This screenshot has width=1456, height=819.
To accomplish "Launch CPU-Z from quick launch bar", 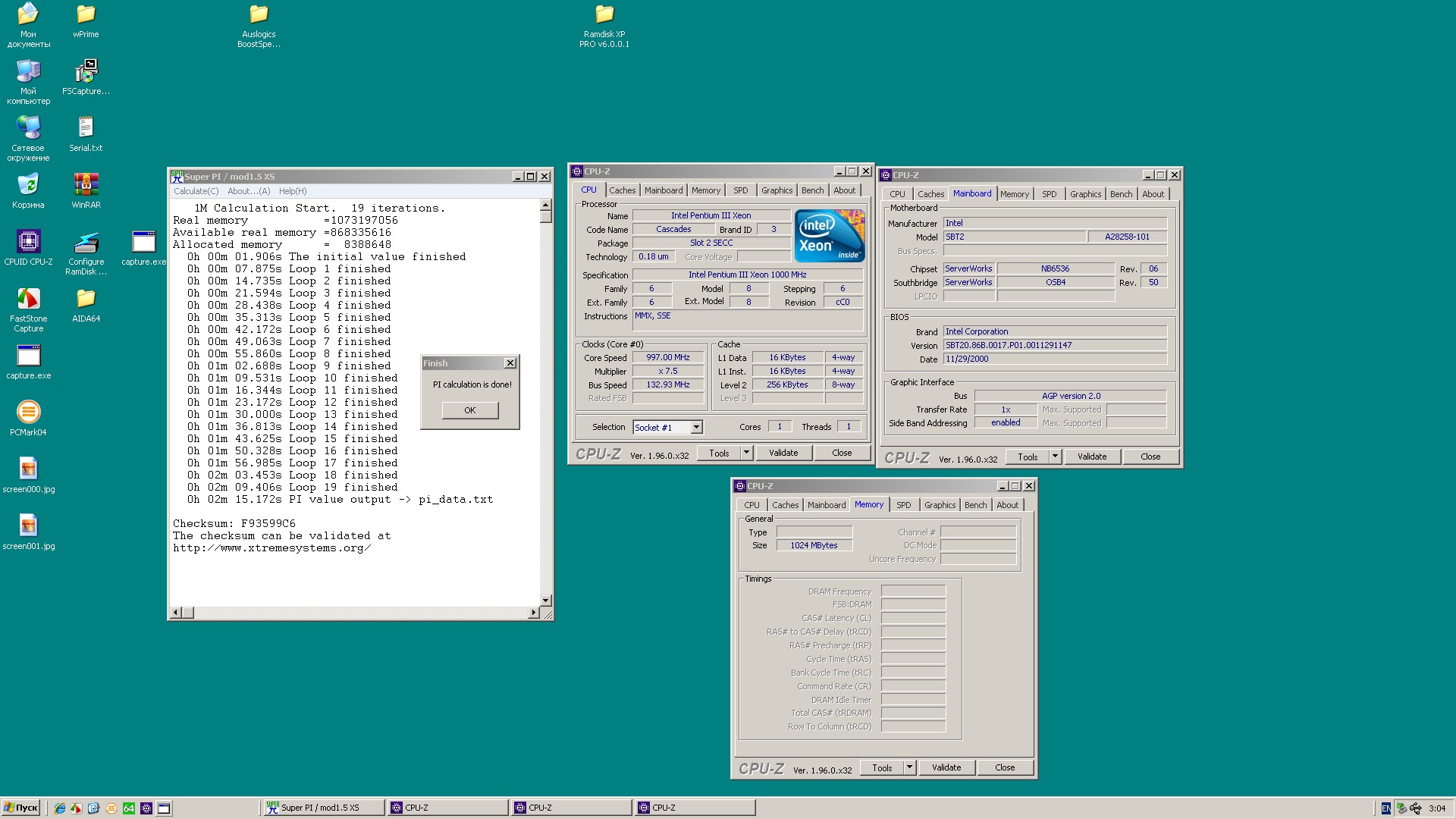I will (x=146, y=808).
